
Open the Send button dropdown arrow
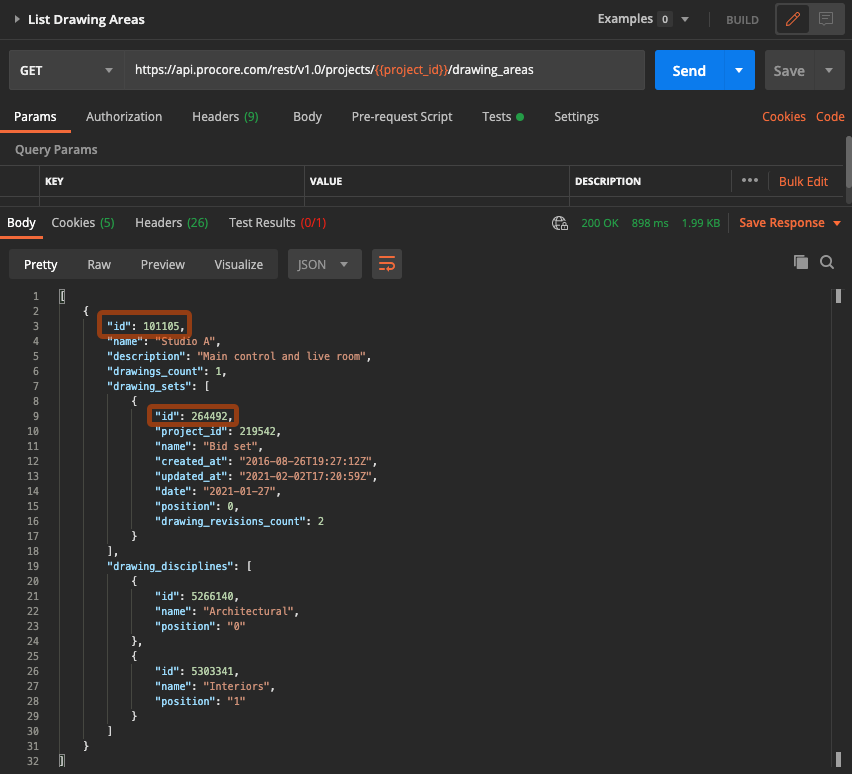coord(739,70)
